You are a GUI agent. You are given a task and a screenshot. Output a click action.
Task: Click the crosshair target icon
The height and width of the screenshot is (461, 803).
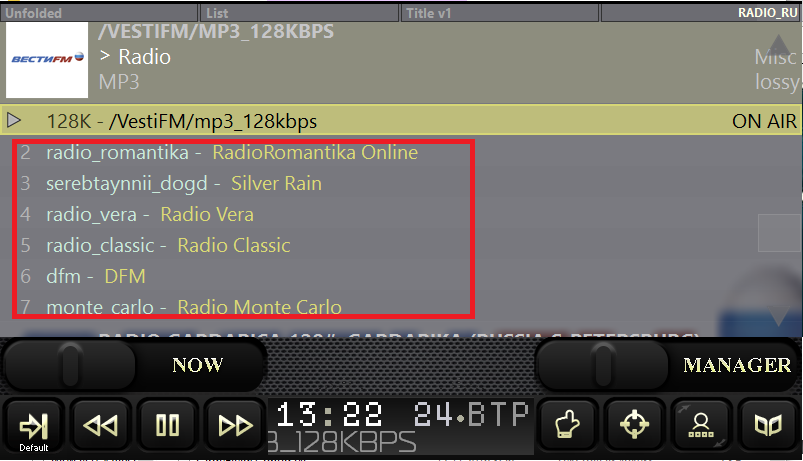pyautogui.click(x=634, y=425)
